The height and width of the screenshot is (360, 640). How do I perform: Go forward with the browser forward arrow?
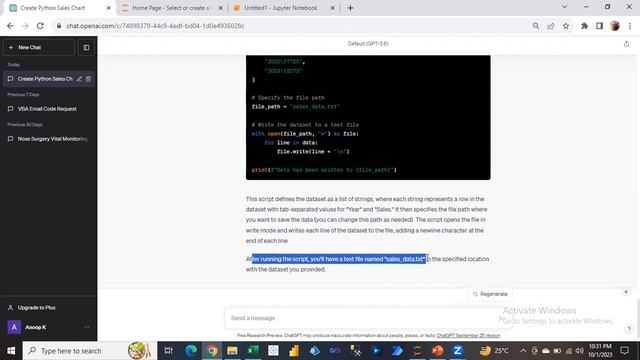coord(25,26)
